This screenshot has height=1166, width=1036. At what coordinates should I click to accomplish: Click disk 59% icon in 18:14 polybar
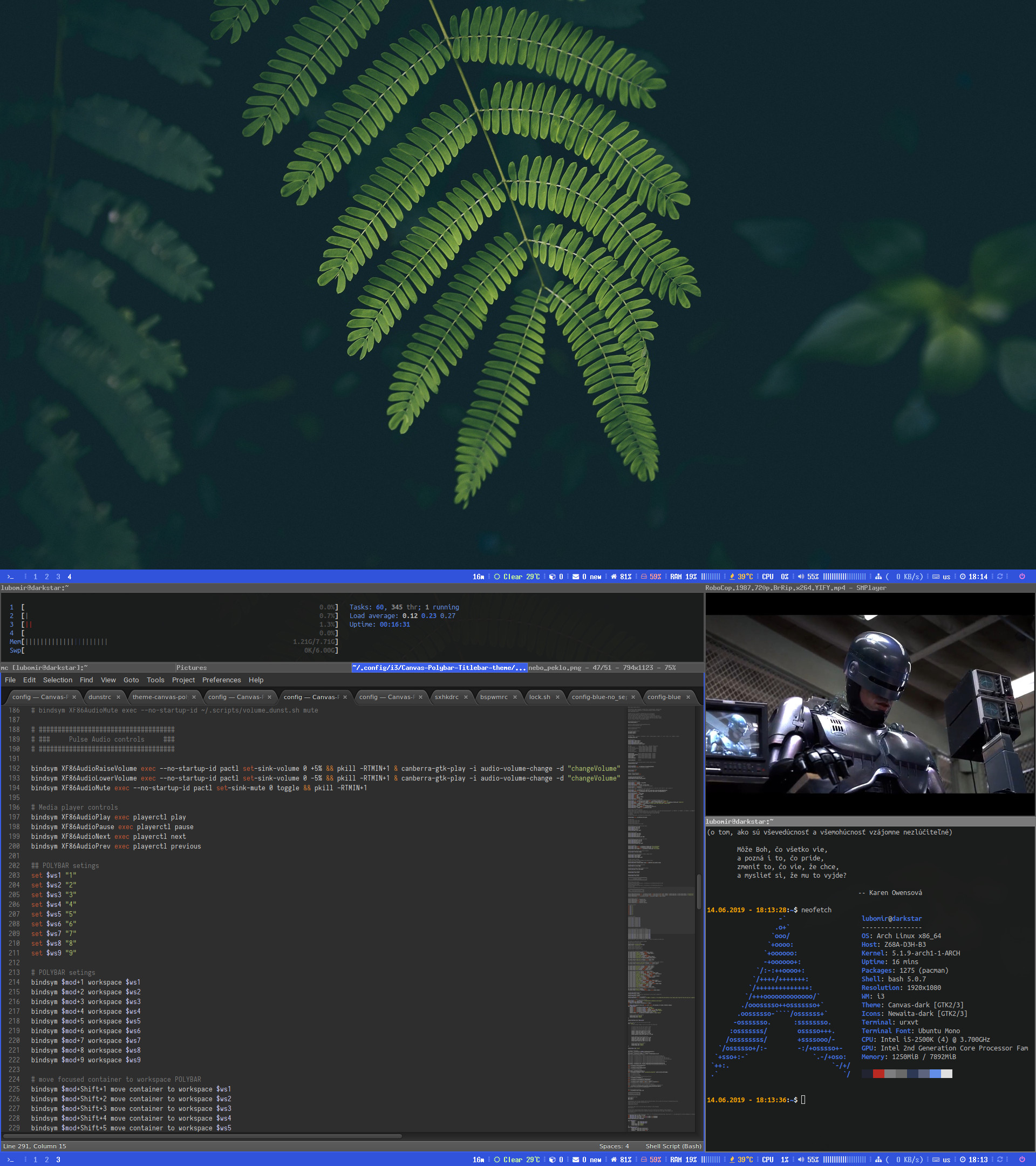[x=644, y=577]
